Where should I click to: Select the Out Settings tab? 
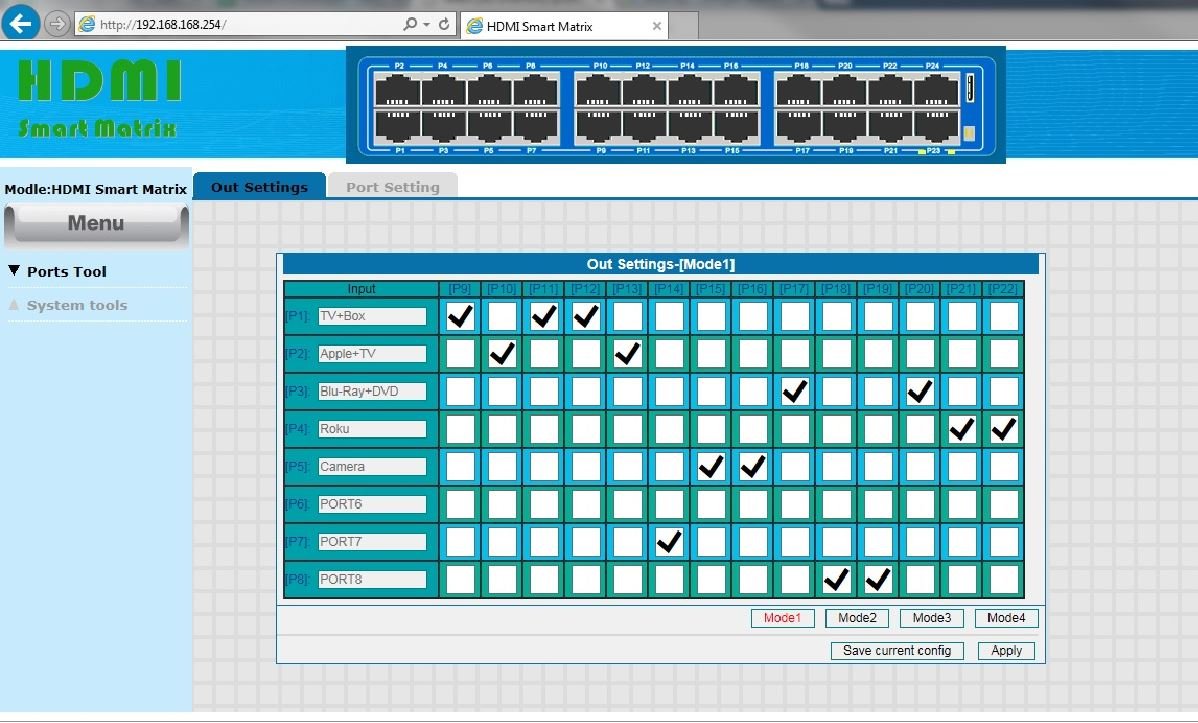click(x=259, y=187)
